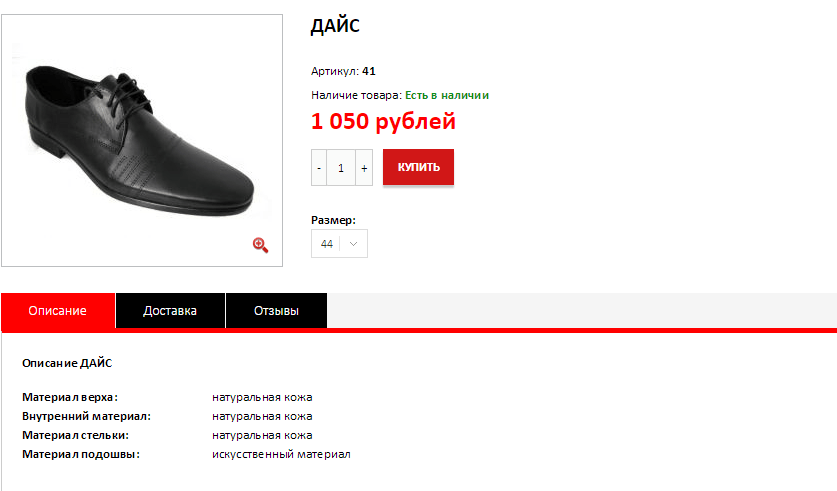Screen dimensions: 837x491
Task: Select the Описание tab
Action: tap(58, 311)
